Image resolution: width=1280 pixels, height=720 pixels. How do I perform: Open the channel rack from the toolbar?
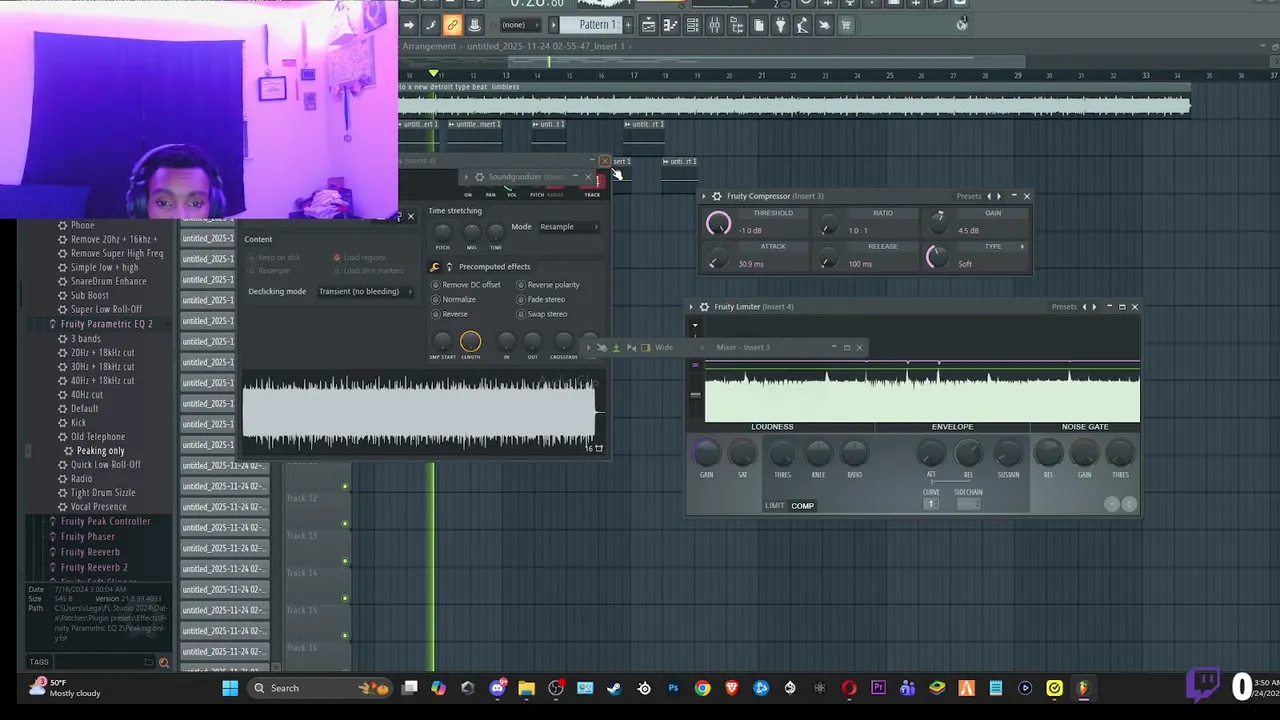coord(692,25)
